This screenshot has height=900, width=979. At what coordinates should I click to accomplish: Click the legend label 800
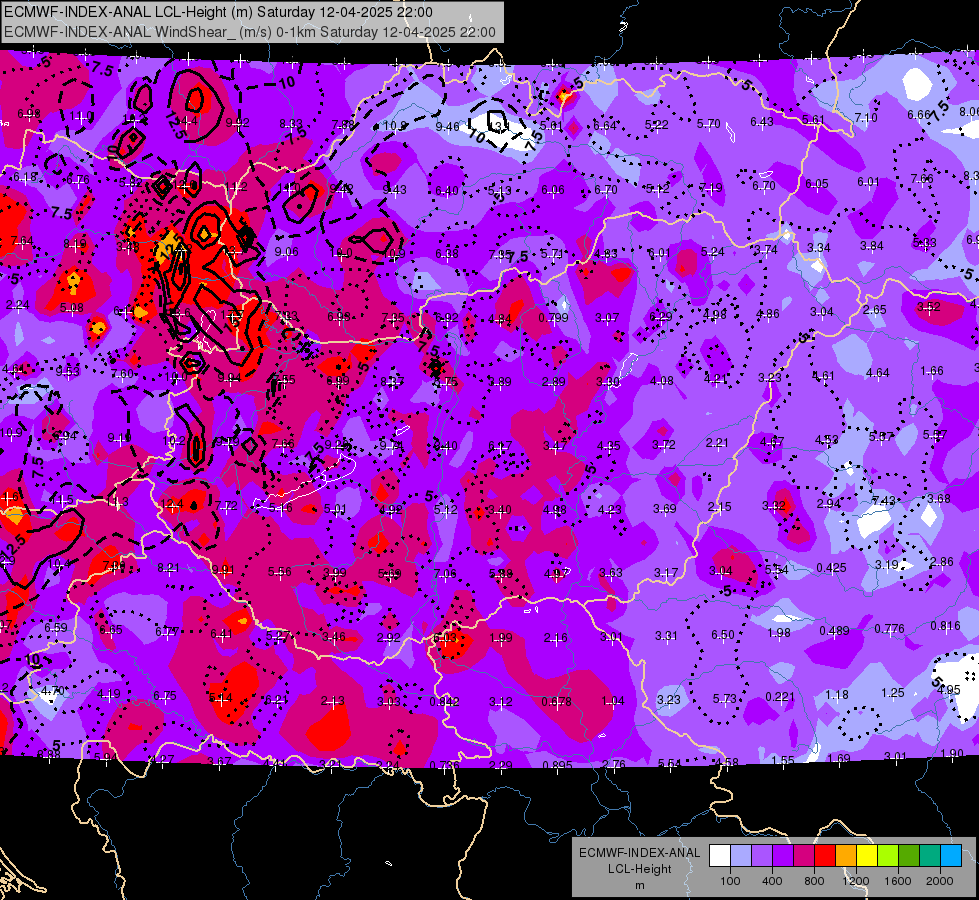pyautogui.click(x=814, y=881)
